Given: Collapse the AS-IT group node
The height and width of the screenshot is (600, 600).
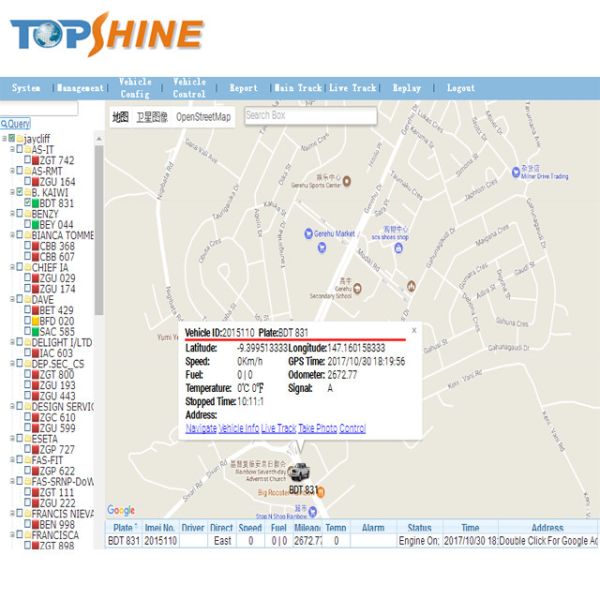Looking at the screenshot, I should tap(12, 149).
